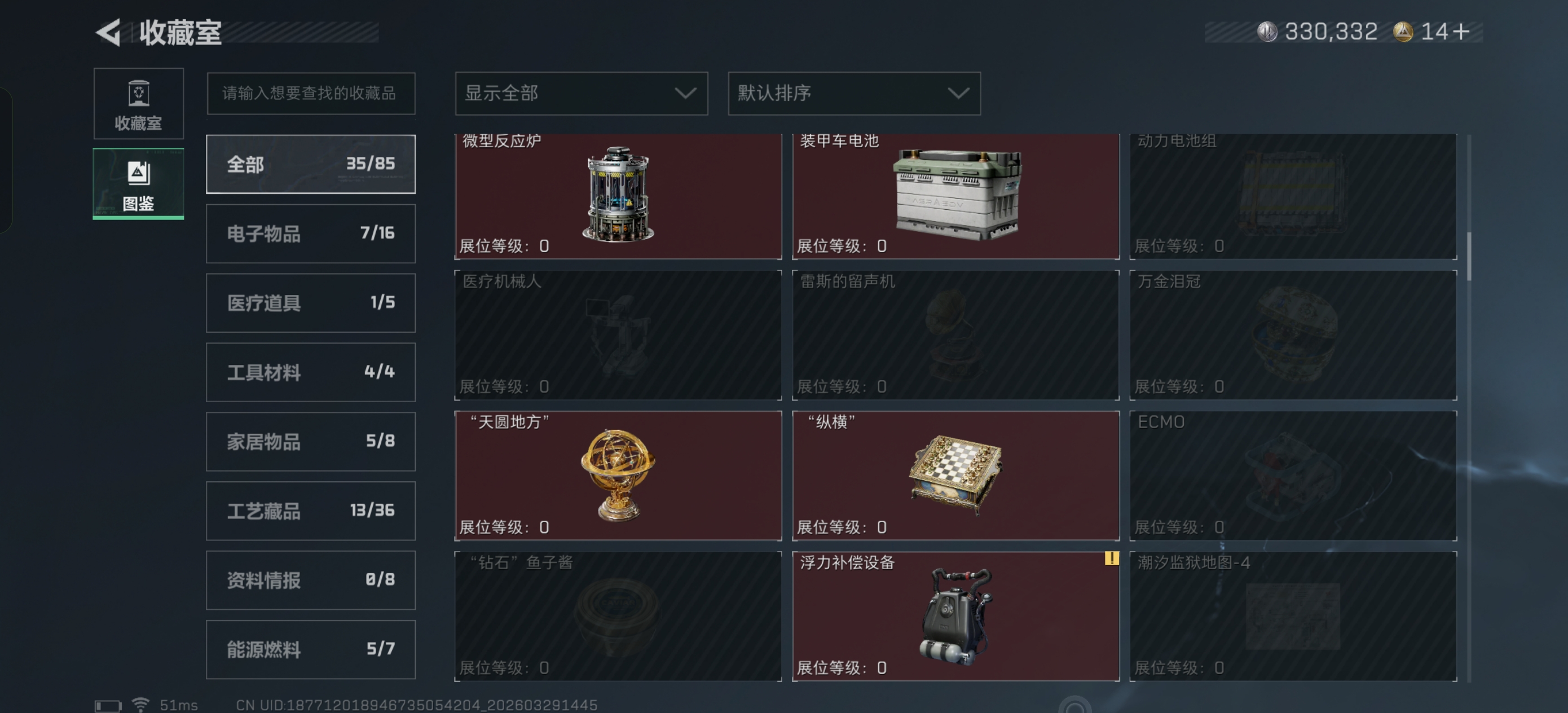Click the collection list vertical scrollbar

pos(1469,256)
